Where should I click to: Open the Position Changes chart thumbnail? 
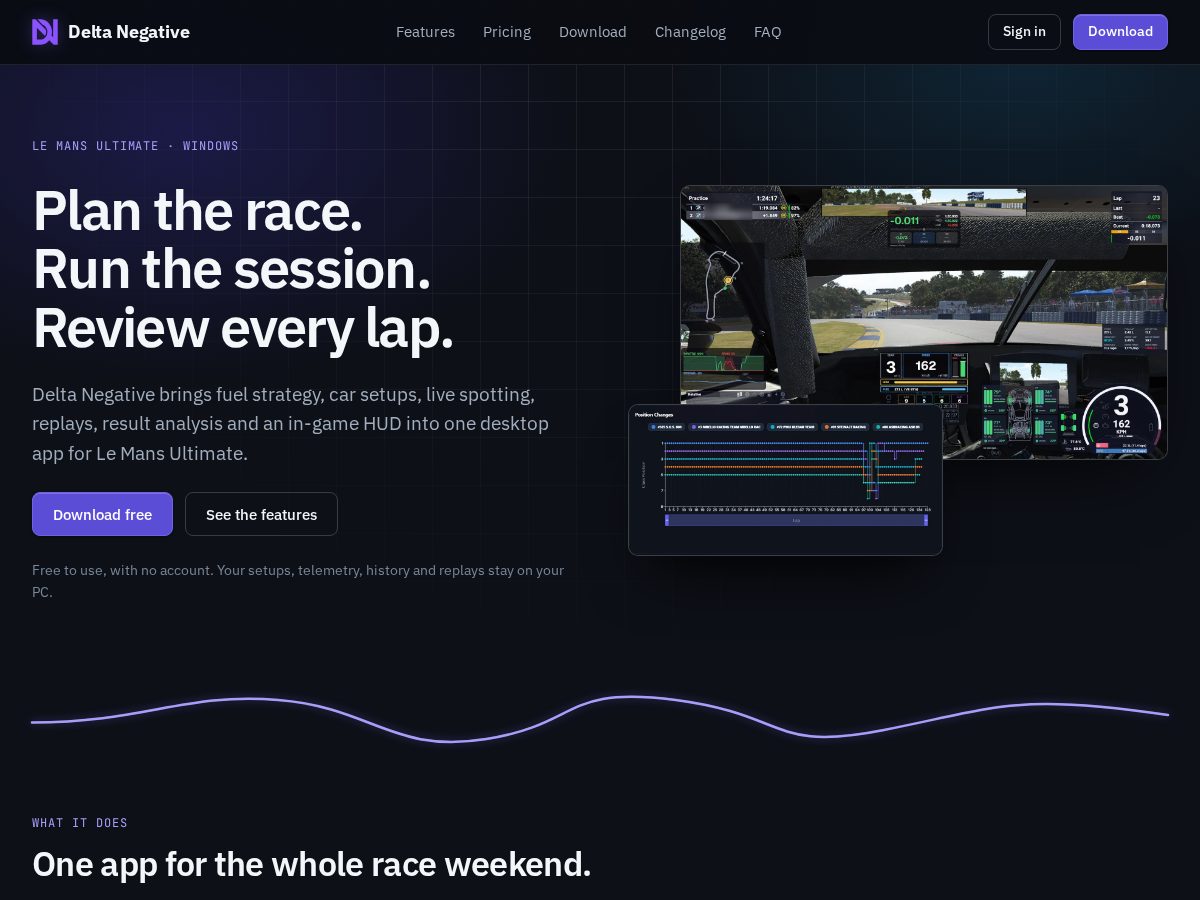tap(785, 480)
